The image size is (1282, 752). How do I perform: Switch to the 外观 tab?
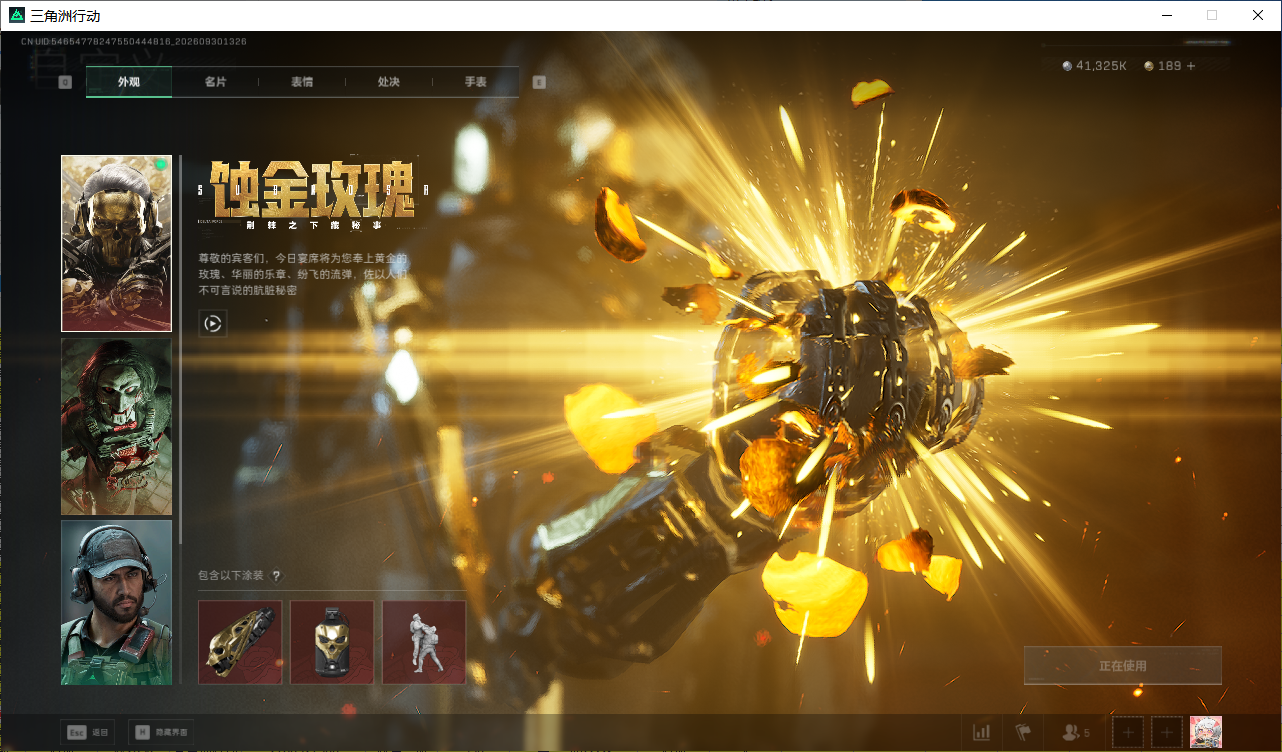click(x=129, y=82)
